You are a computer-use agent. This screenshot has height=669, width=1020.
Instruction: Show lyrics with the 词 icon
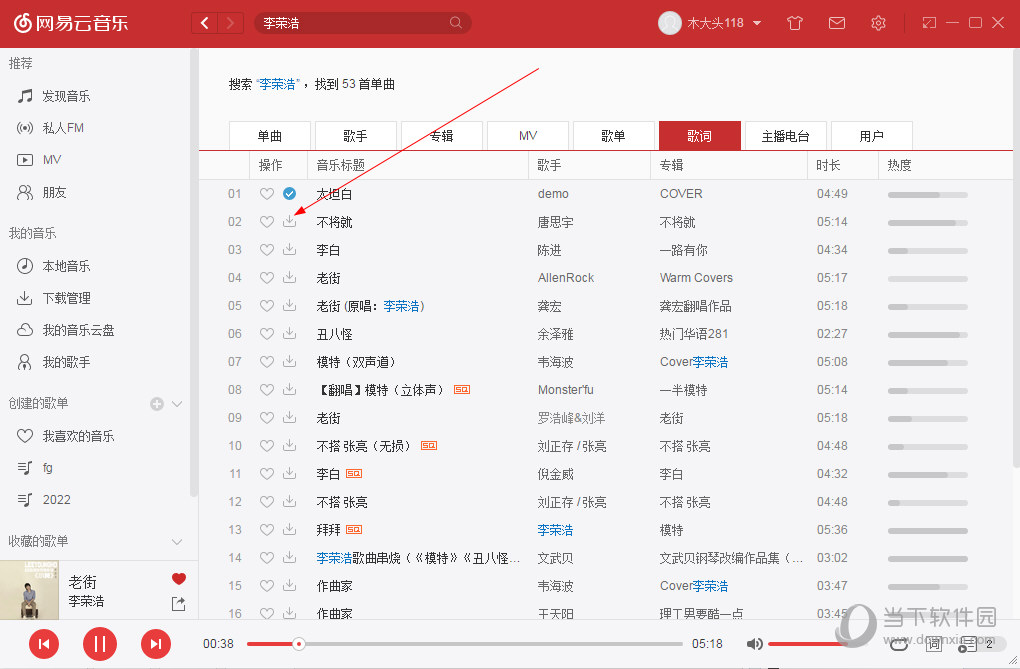[x=934, y=645]
